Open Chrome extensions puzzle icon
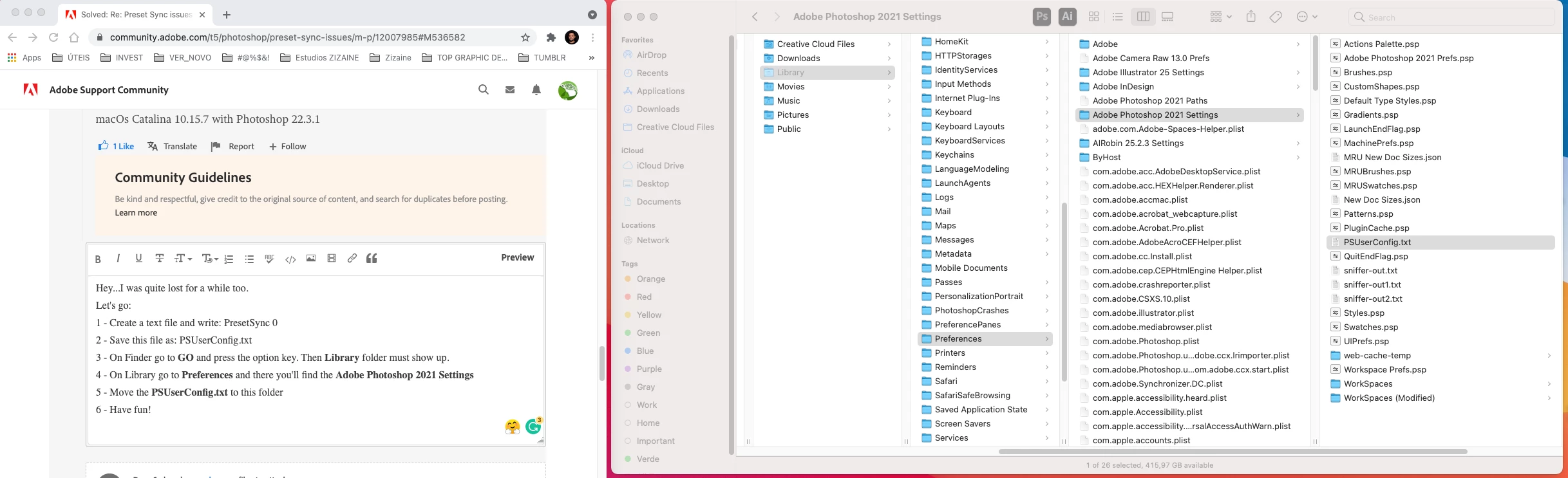Viewport: 1568px width, 478px height. (x=551, y=37)
